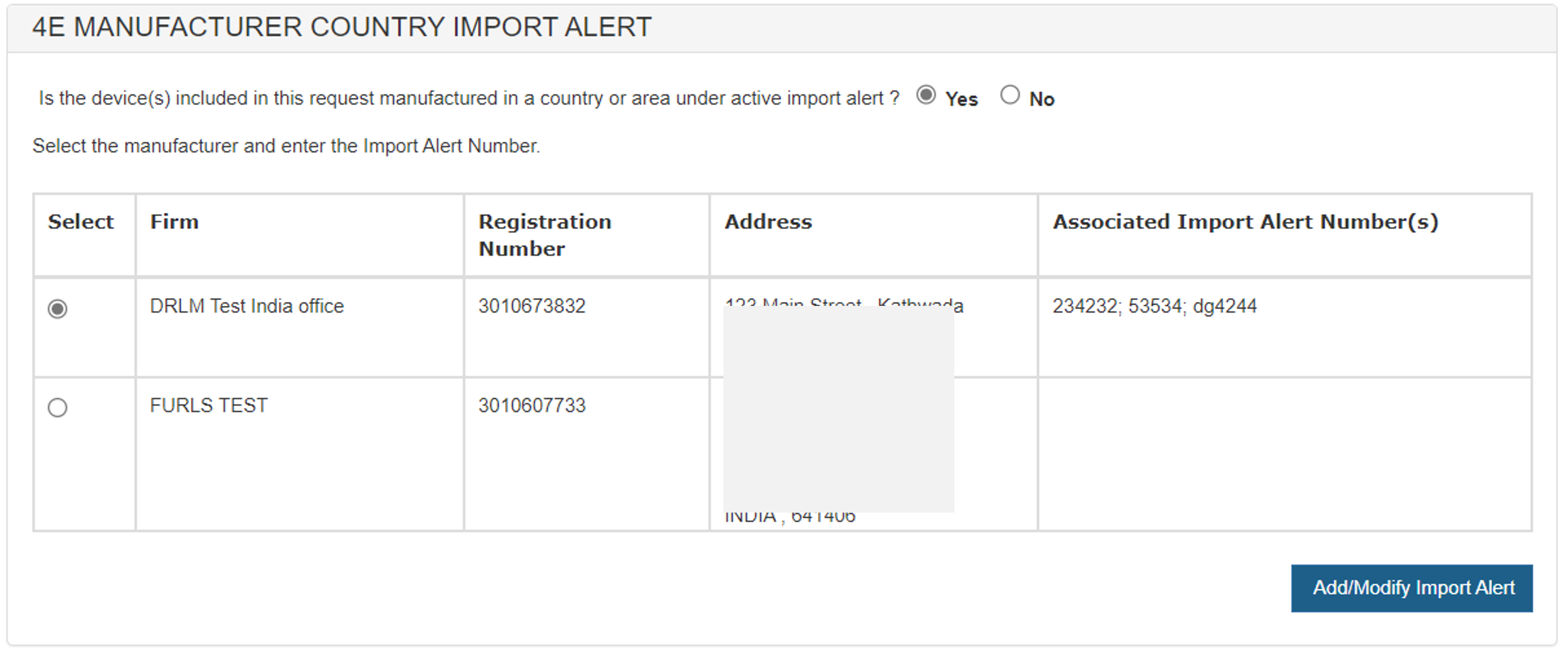Click the gray box covering the addresses
Screen dimensions: 1568x655
[x=838, y=409]
